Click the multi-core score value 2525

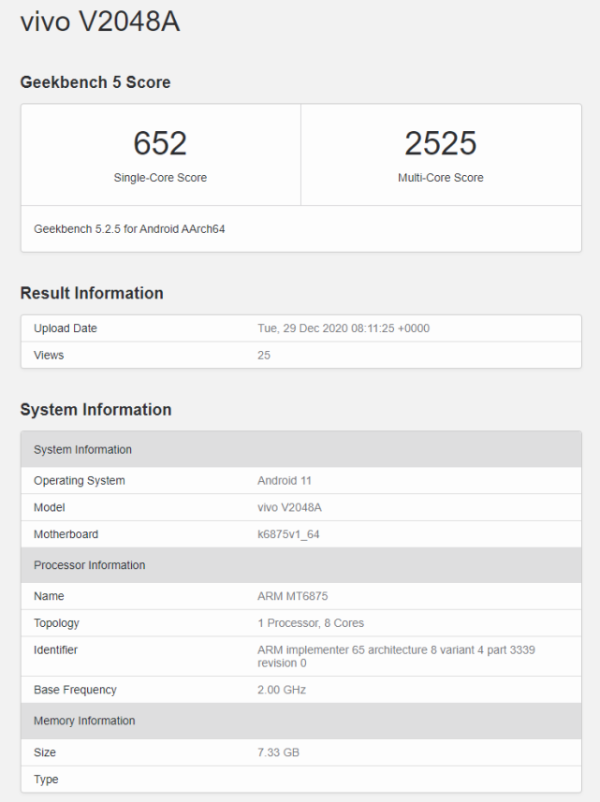(x=440, y=143)
